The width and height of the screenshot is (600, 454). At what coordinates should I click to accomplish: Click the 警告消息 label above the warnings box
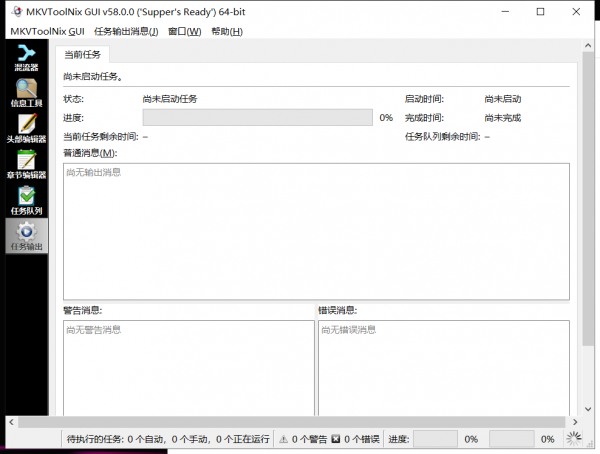pos(83,310)
